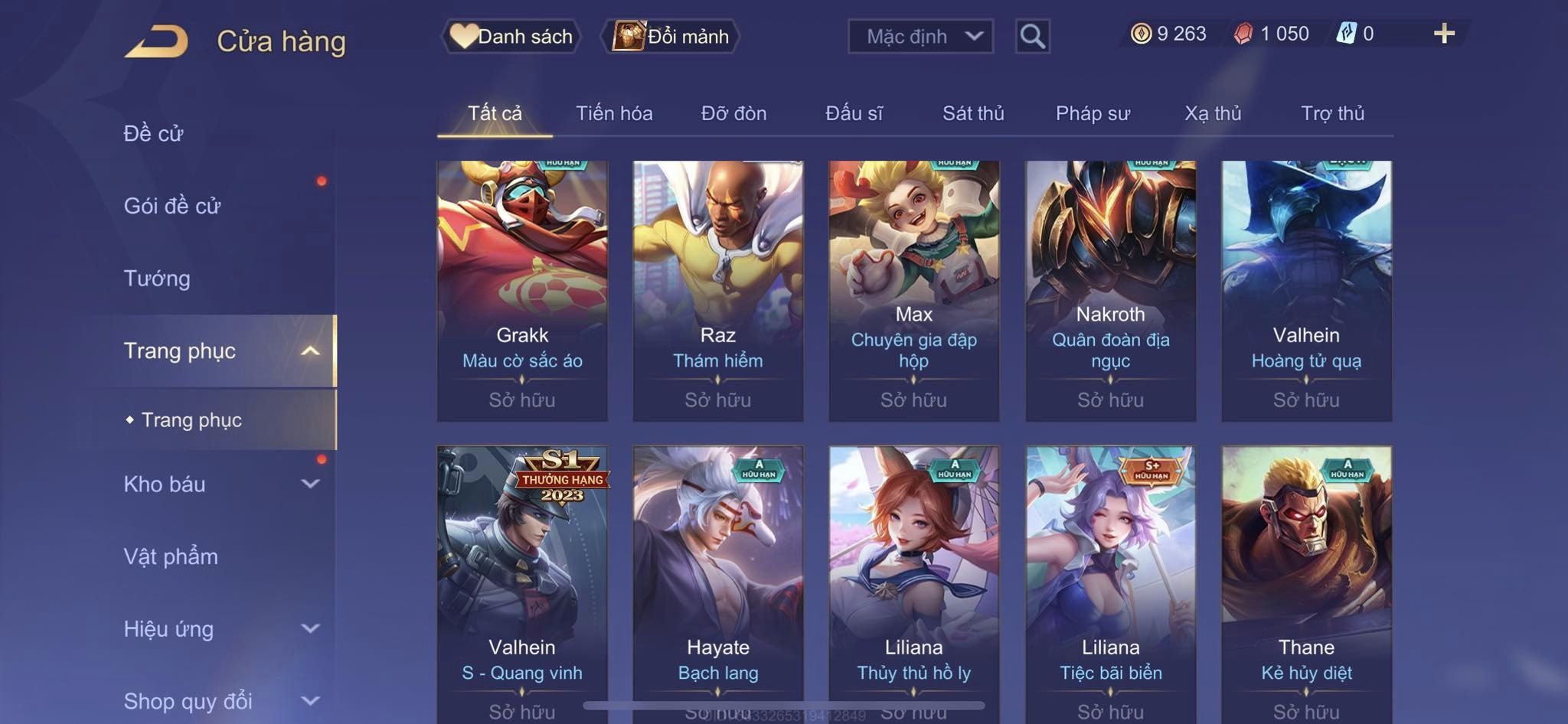Tap the blue voucher ticket icon

(x=1346, y=34)
